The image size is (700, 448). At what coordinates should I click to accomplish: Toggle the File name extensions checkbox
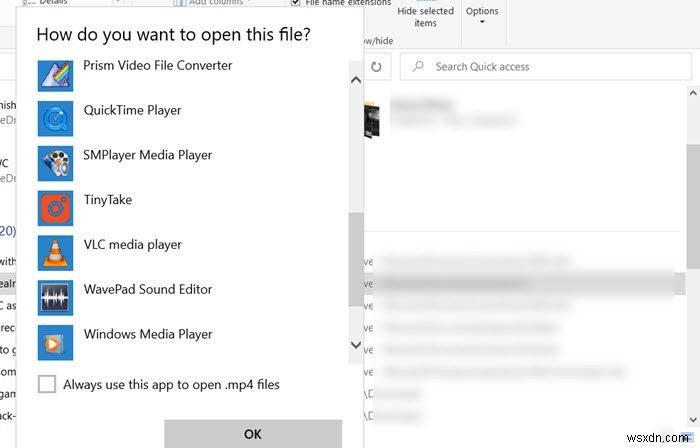[x=295, y=3]
